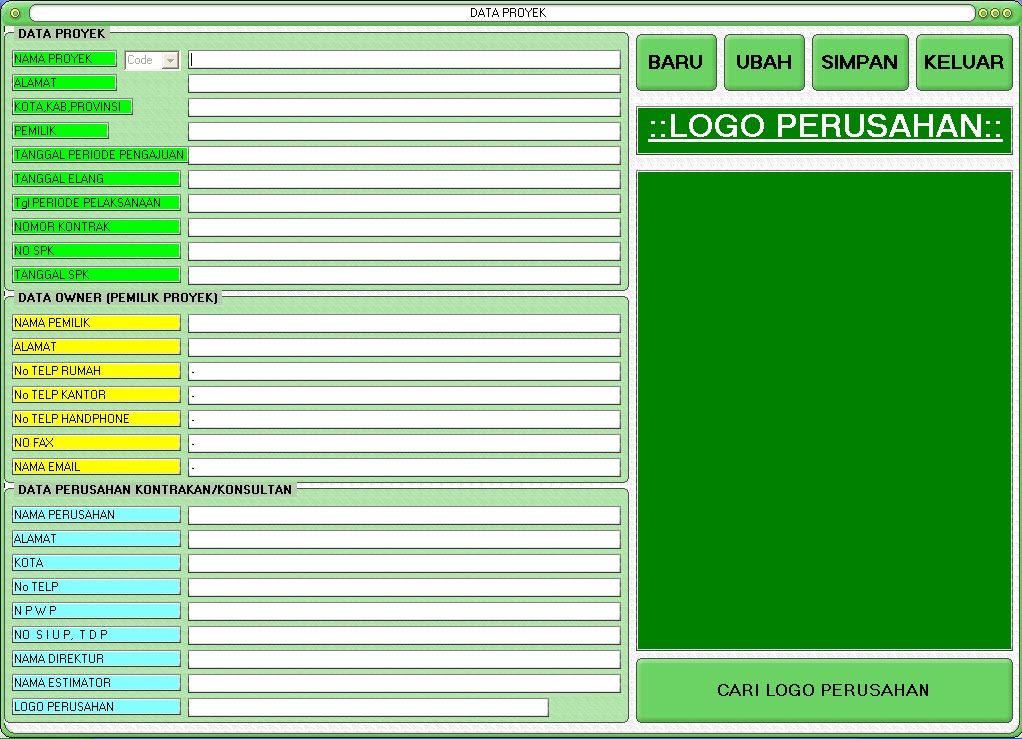The width and height of the screenshot is (1022, 739).
Task: Click the DATA PROYEK title bar
Action: [x=503, y=13]
